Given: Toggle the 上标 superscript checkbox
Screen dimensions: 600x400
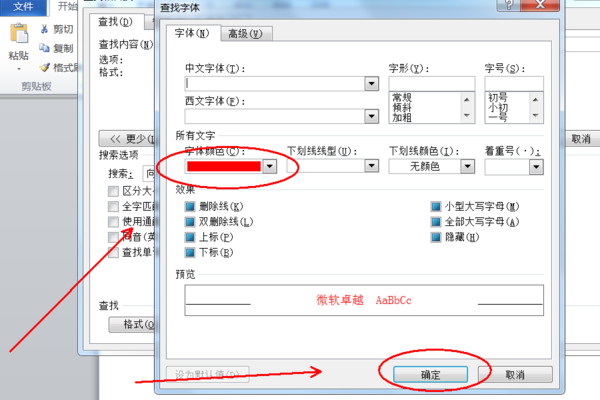Looking at the screenshot, I should [x=190, y=237].
